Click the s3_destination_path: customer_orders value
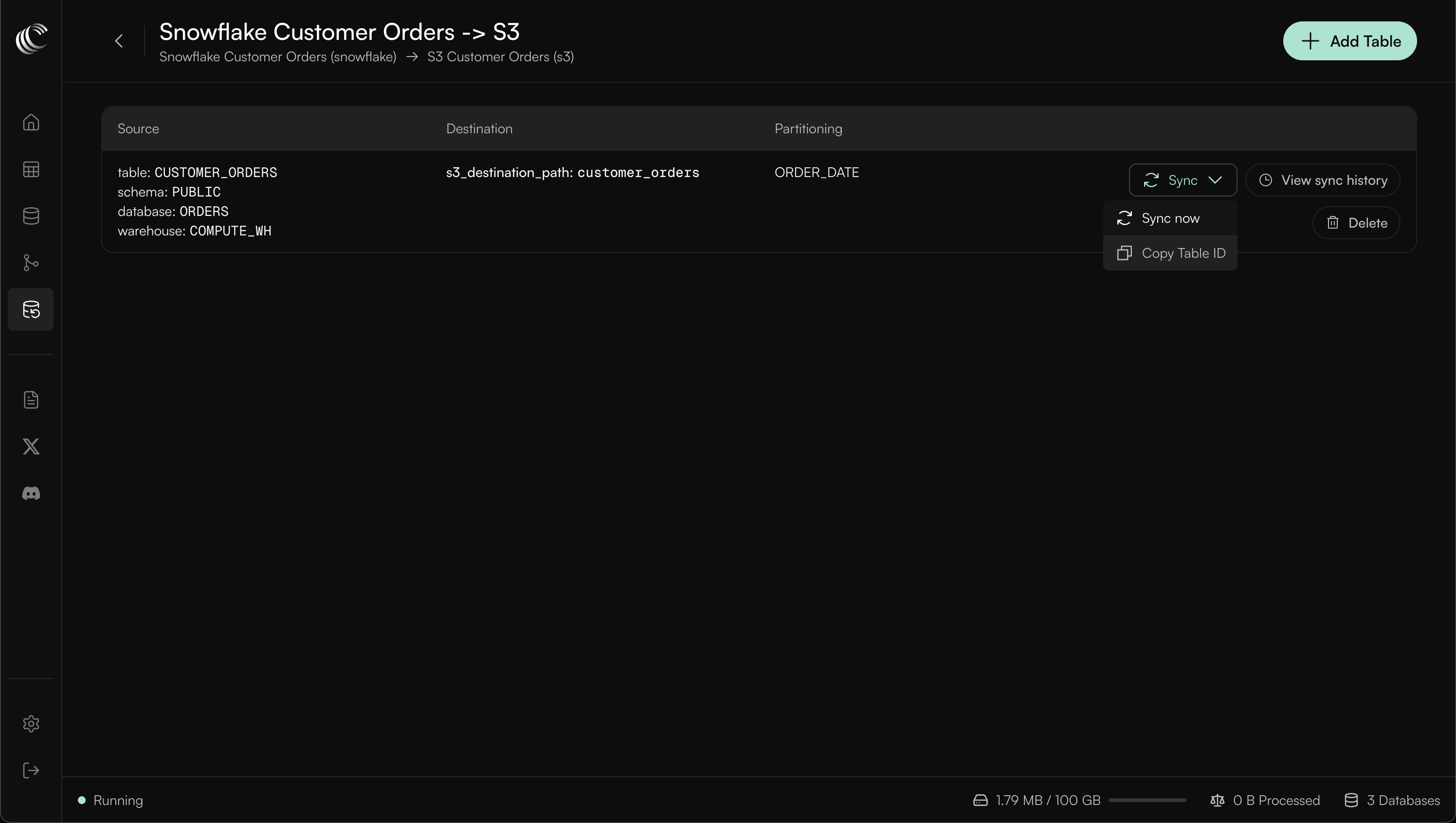1456x823 pixels. coord(573,172)
